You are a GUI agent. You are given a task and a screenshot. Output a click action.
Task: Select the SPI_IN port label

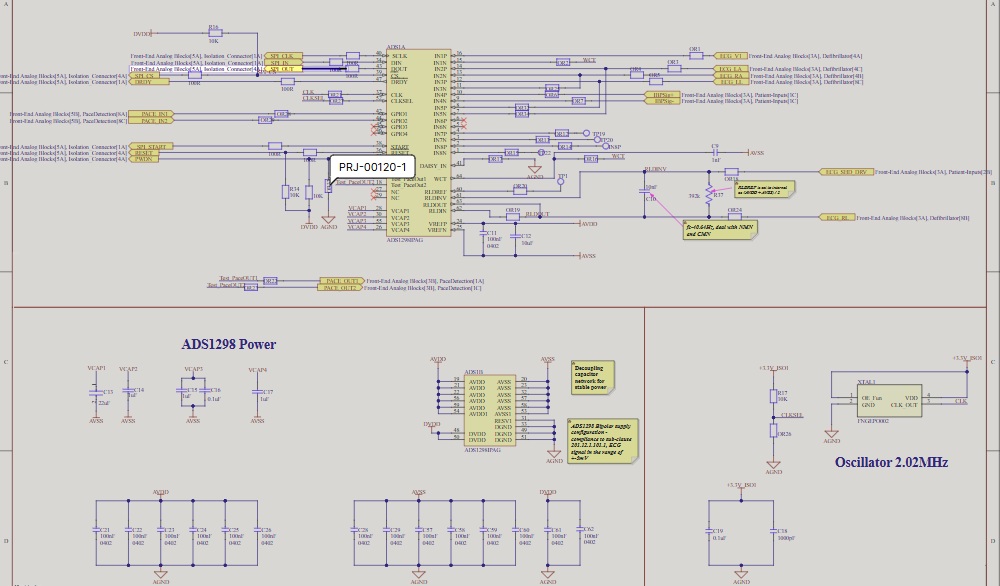coord(283,62)
